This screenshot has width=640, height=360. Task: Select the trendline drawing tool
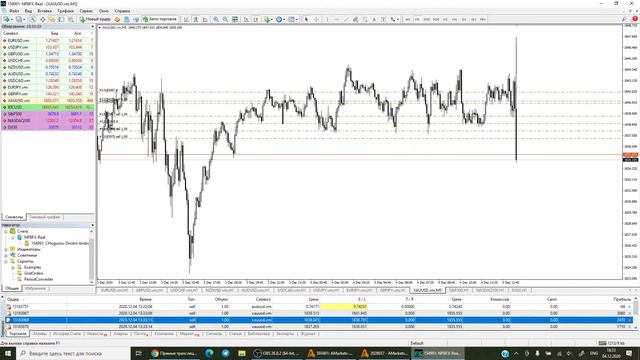pyautogui.click(x=347, y=19)
